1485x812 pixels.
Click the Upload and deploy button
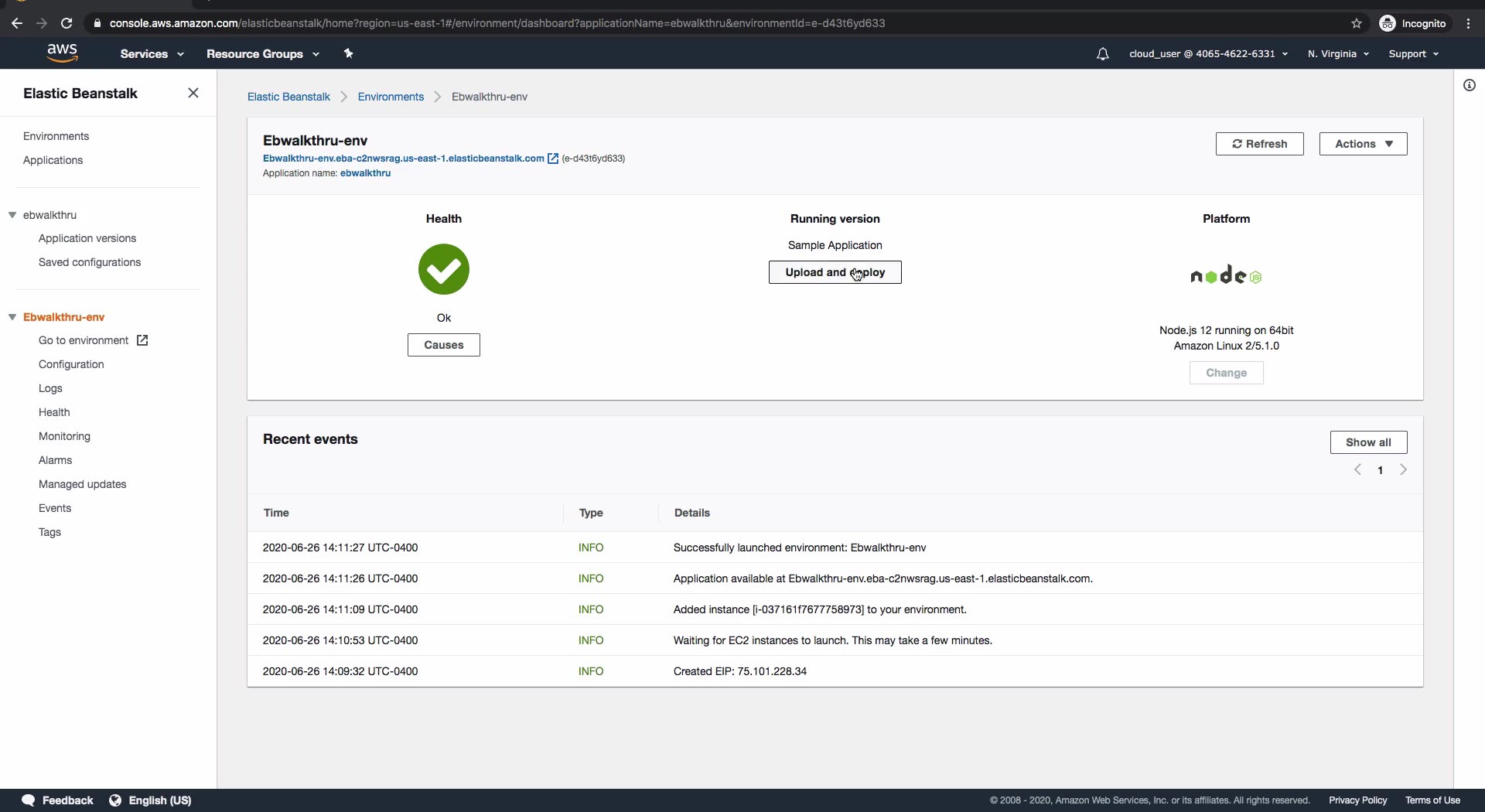click(x=835, y=272)
